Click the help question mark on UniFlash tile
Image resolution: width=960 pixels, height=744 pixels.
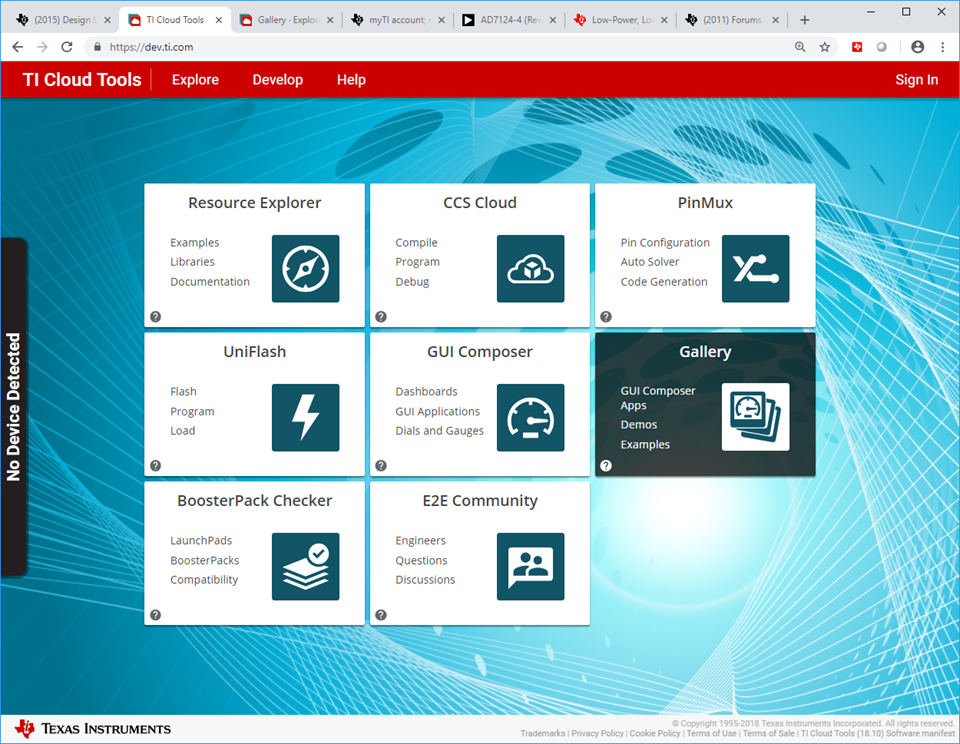(155, 465)
